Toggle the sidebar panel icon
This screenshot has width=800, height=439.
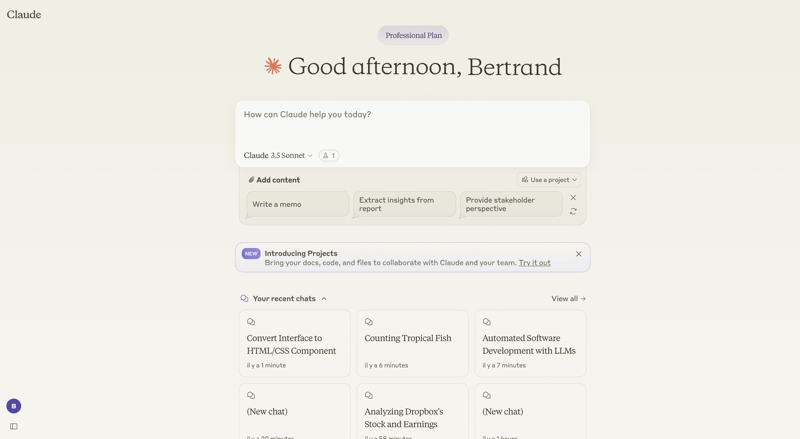pos(14,426)
